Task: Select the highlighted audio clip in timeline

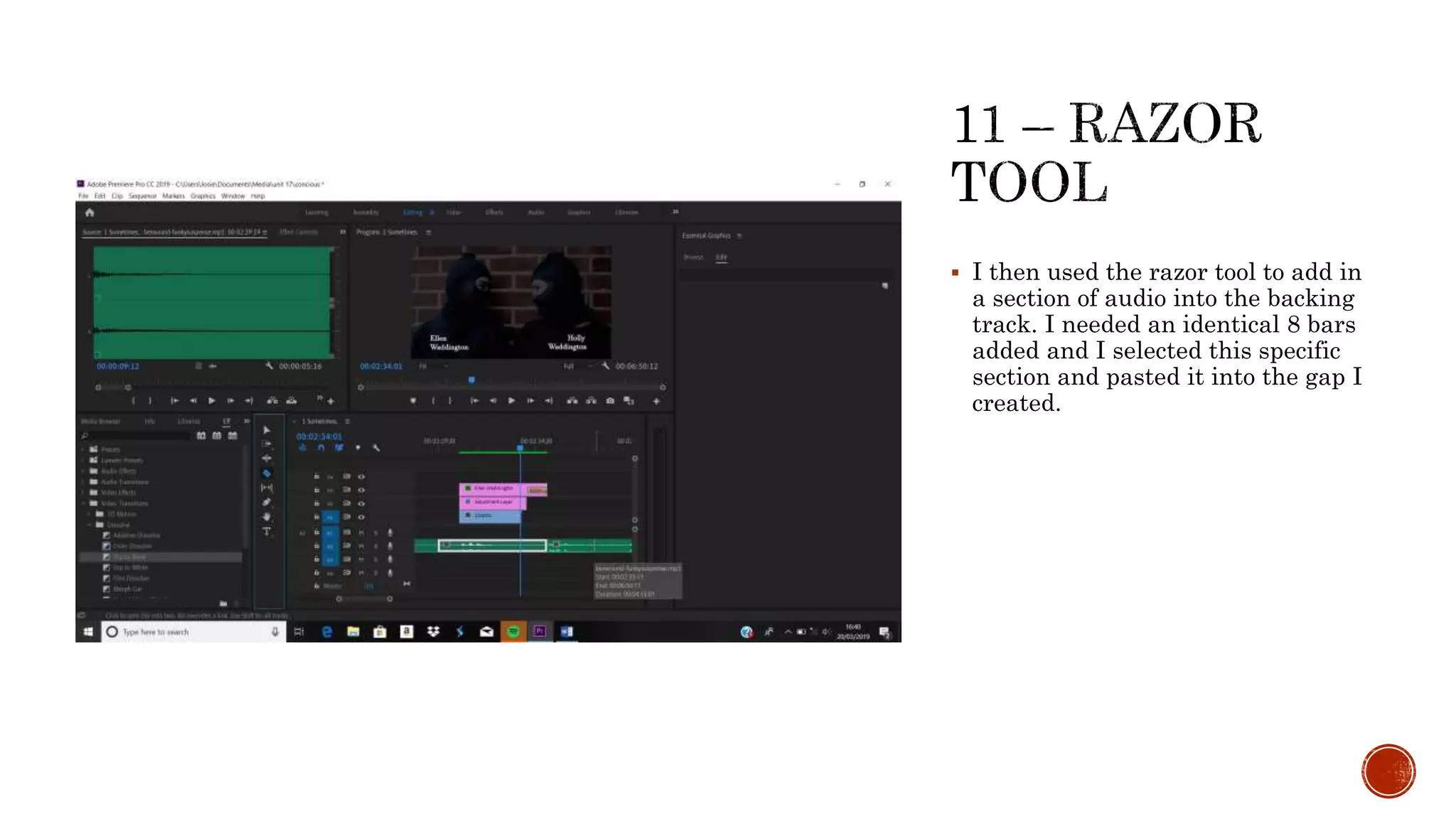Action: (492, 546)
